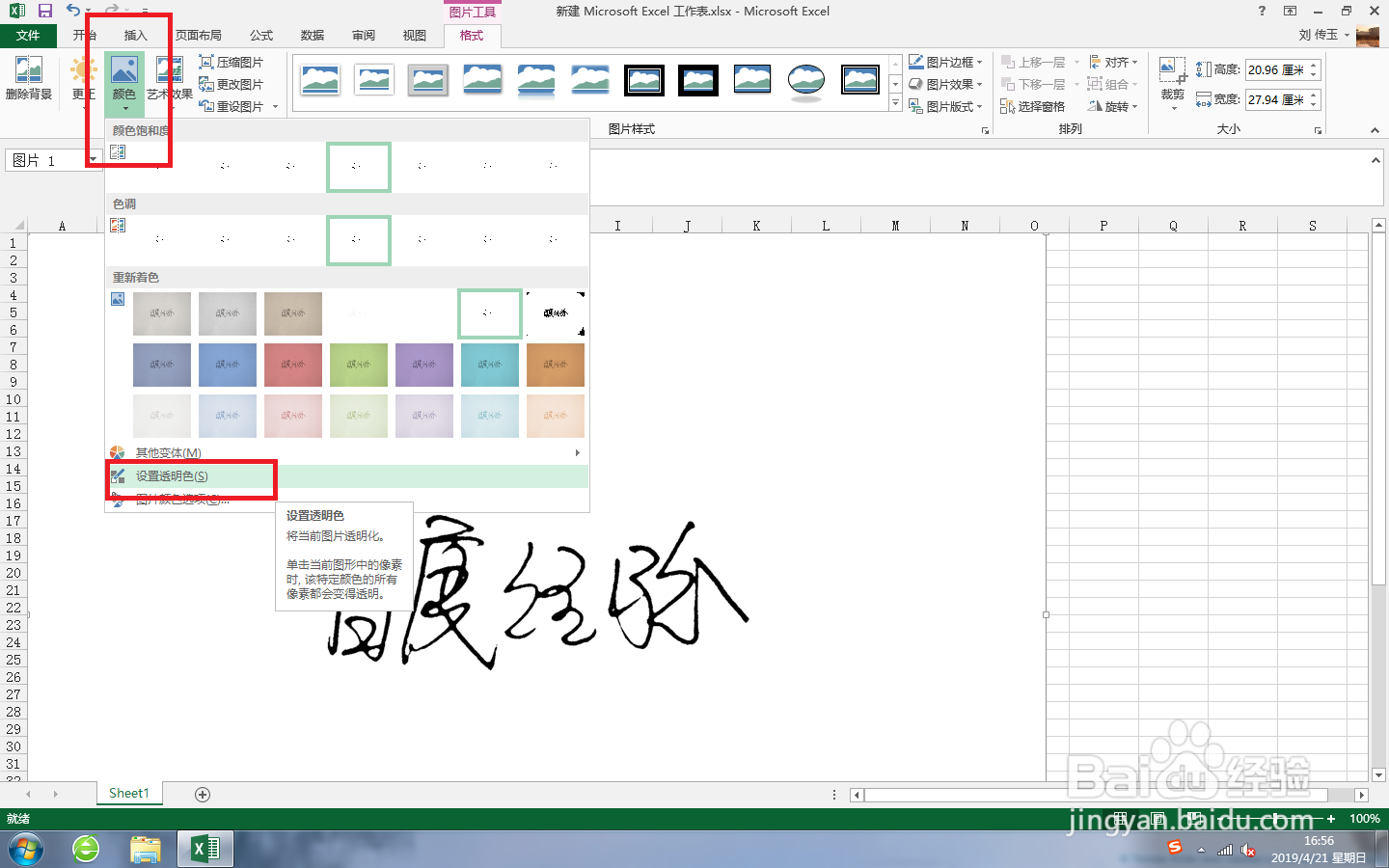Switch to the 插入 ribbon tab
Image resolution: width=1389 pixels, height=868 pixels.
[134, 35]
